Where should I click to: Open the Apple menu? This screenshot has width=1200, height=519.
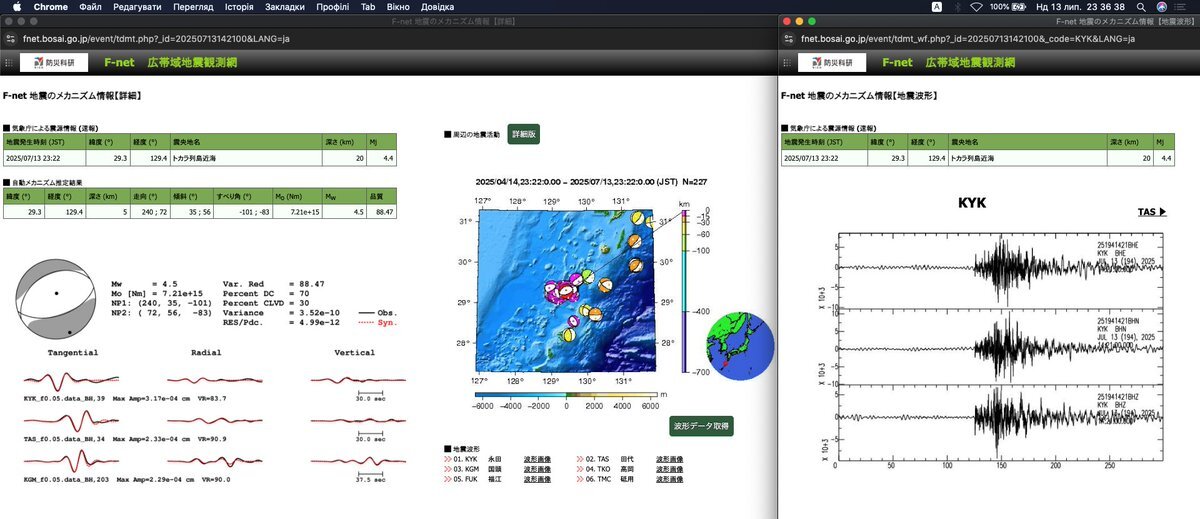pos(16,7)
